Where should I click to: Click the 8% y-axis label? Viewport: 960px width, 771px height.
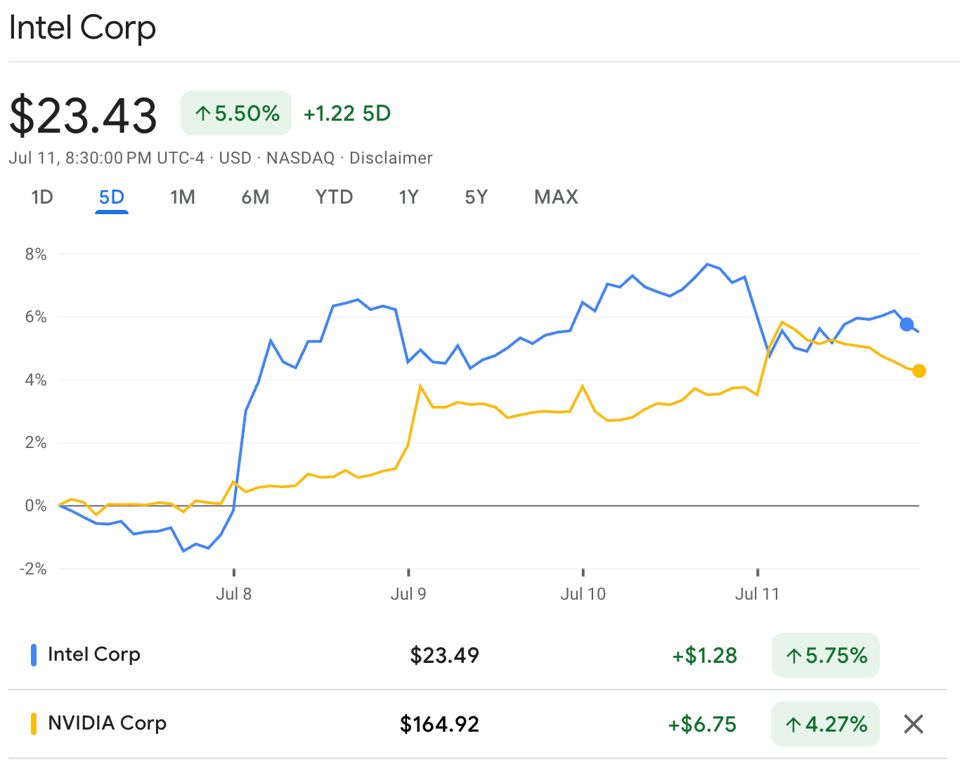click(36, 254)
